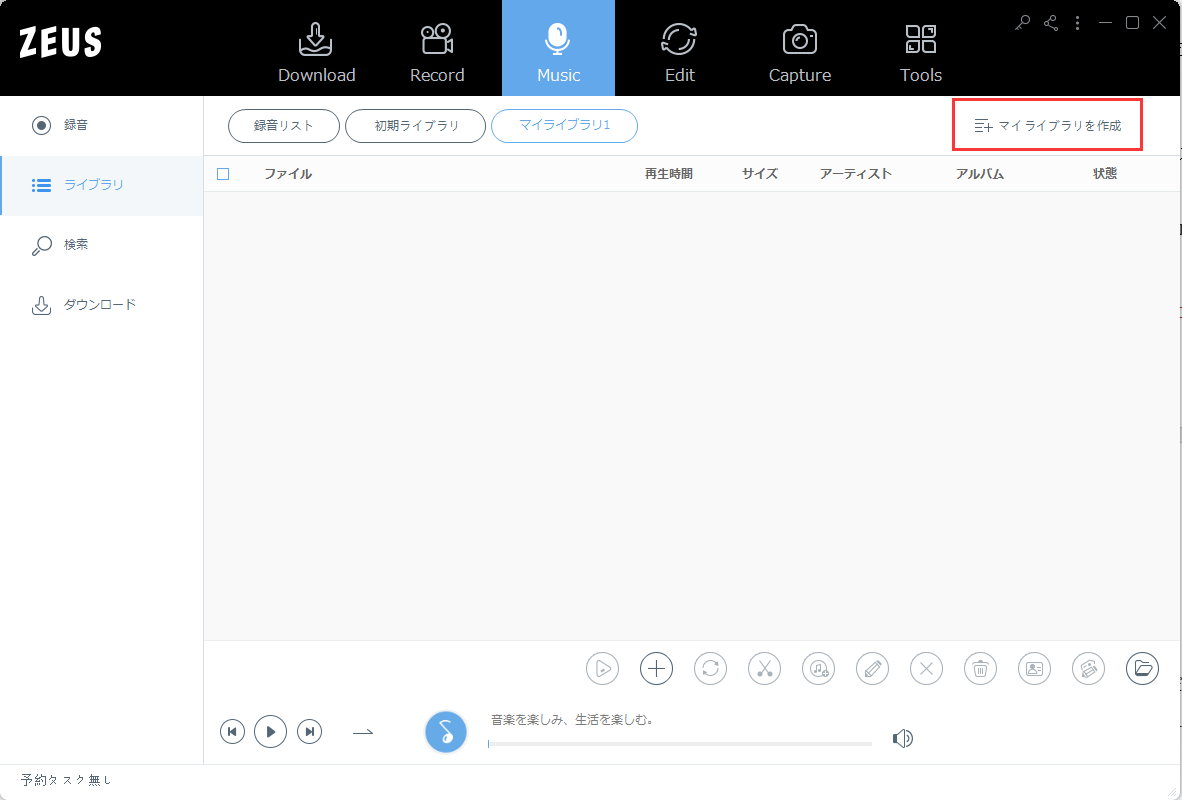Click the マイ ライブラリを作成 button
The image size is (1182, 800).
pyautogui.click(x=1047, y=124)
